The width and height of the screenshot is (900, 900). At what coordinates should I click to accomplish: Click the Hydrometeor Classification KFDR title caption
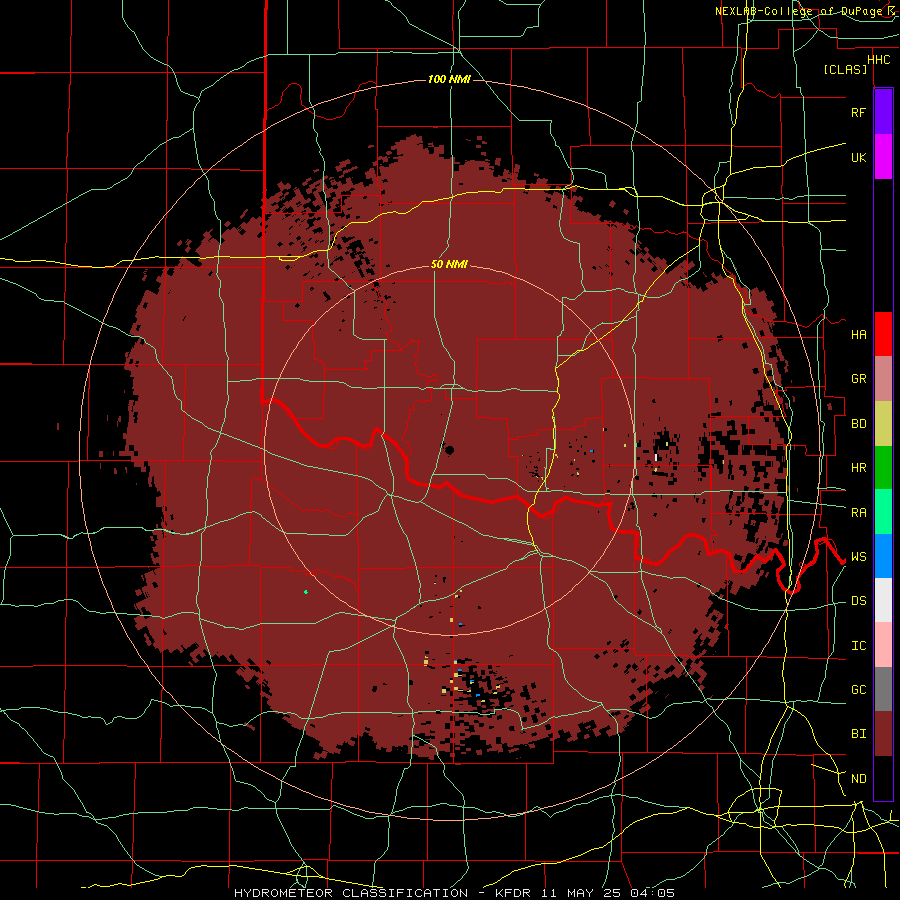454,893
